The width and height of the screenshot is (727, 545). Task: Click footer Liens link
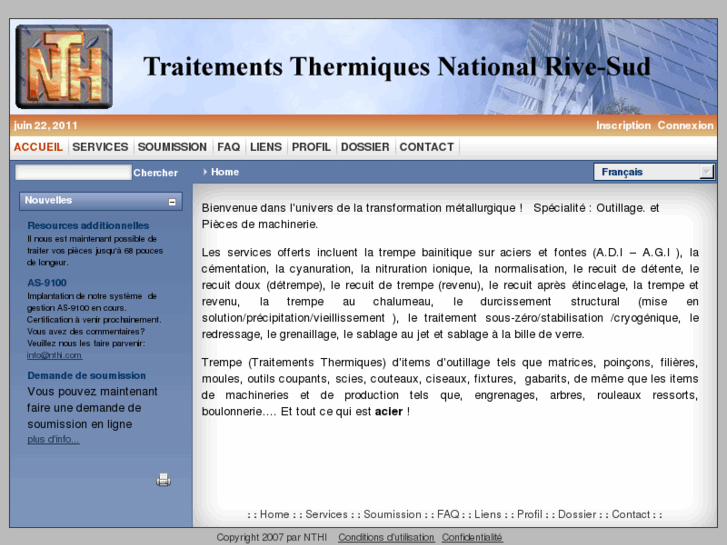pyautogui.click(x=488, y=514)
